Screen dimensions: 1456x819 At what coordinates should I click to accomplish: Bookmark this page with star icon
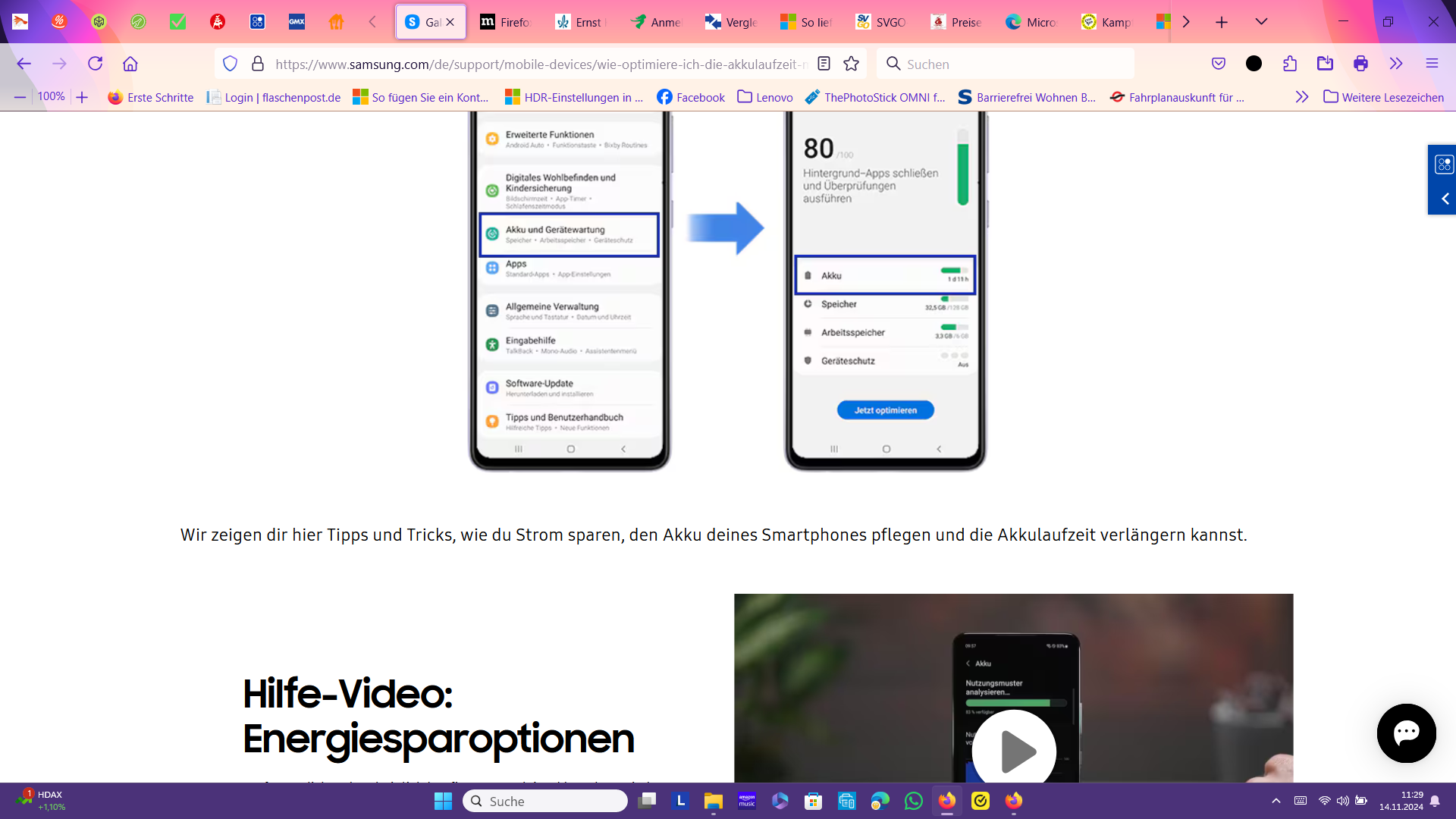tap(852, 64)
